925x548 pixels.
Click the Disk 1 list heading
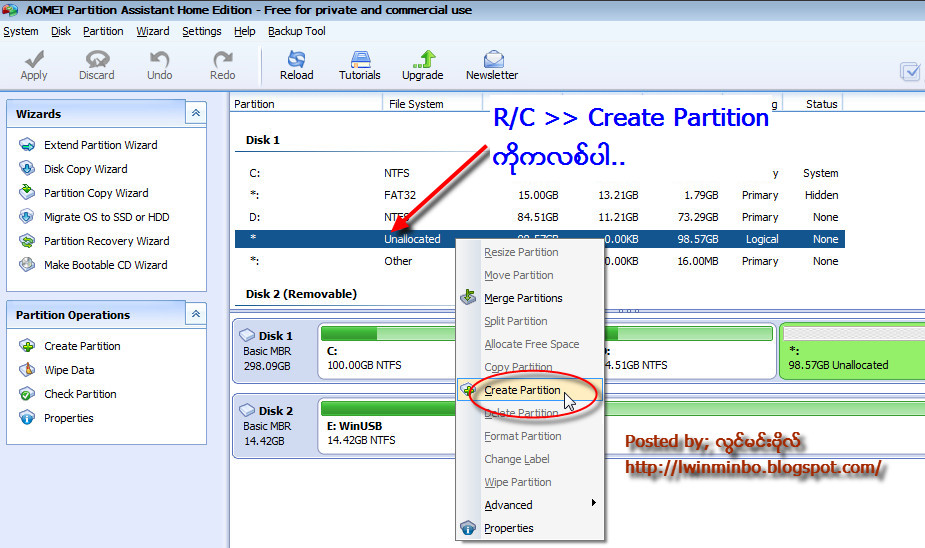point(263,140)
